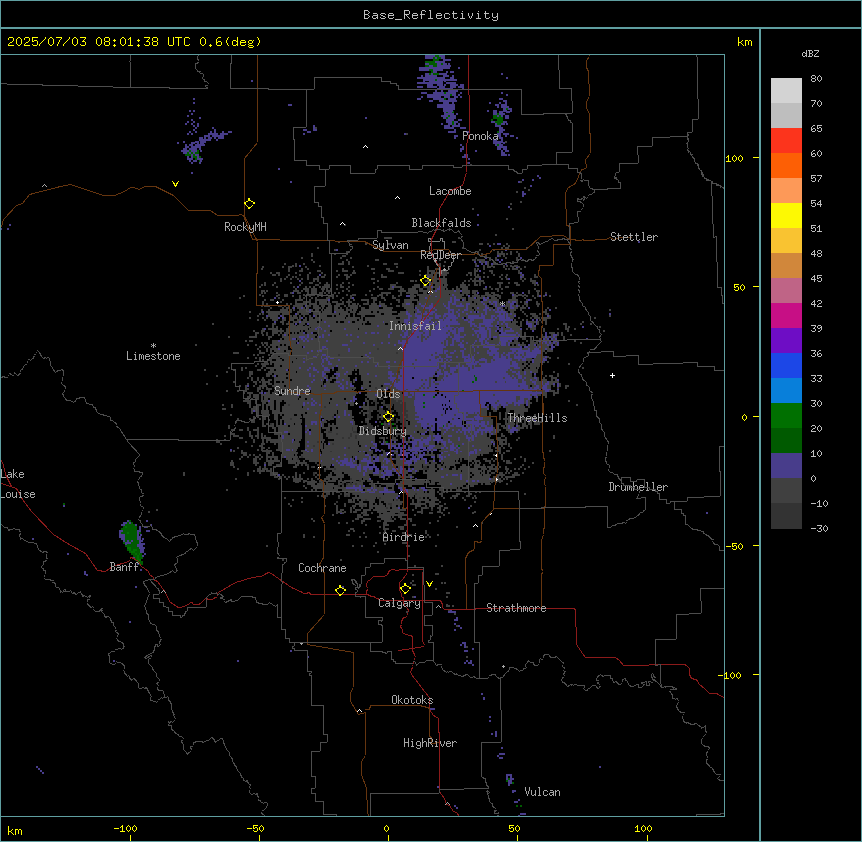Pick the magenta 42-39 dBZ legend swatch
Image resolution: width=862 pixels, height=842 pixels.
coord(786,315)
